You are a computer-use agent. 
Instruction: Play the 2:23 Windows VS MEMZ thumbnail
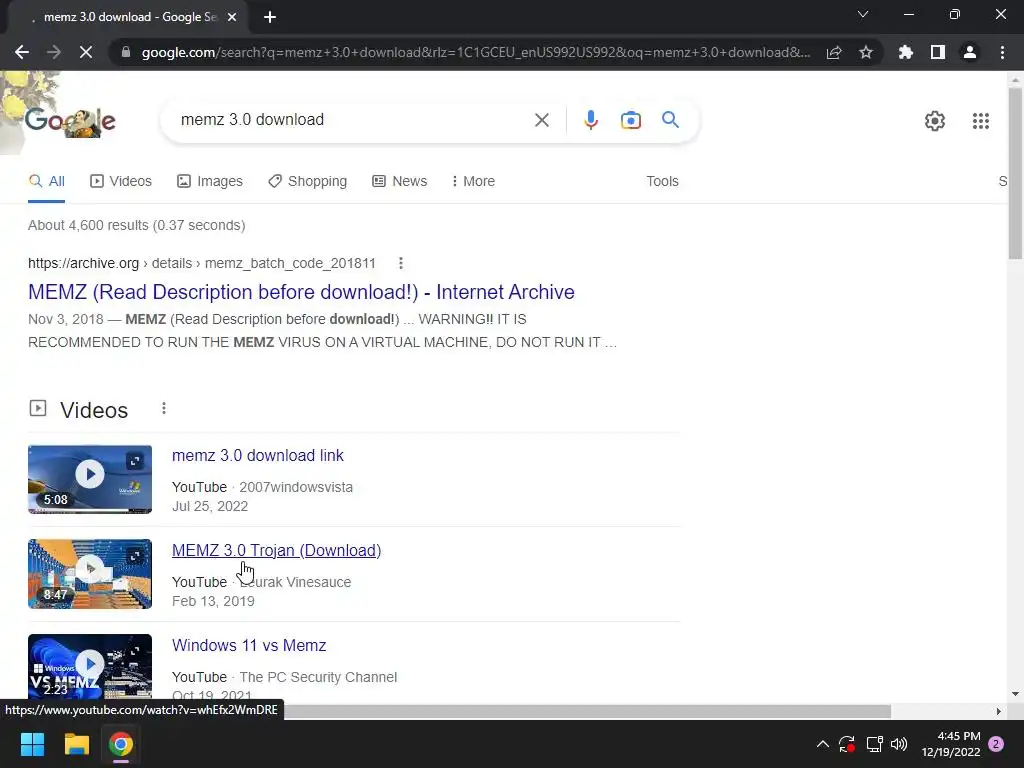click(x=89, y=667)
